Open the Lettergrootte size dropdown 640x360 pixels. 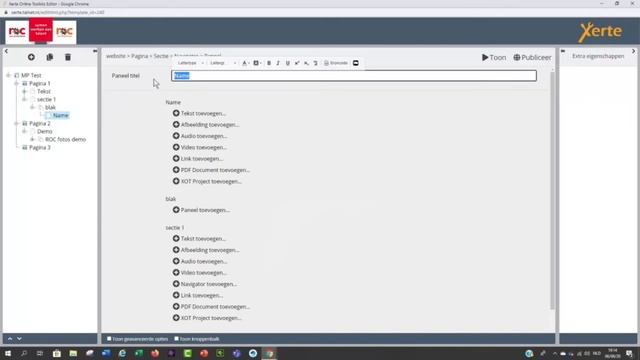[x=223, y=63]
